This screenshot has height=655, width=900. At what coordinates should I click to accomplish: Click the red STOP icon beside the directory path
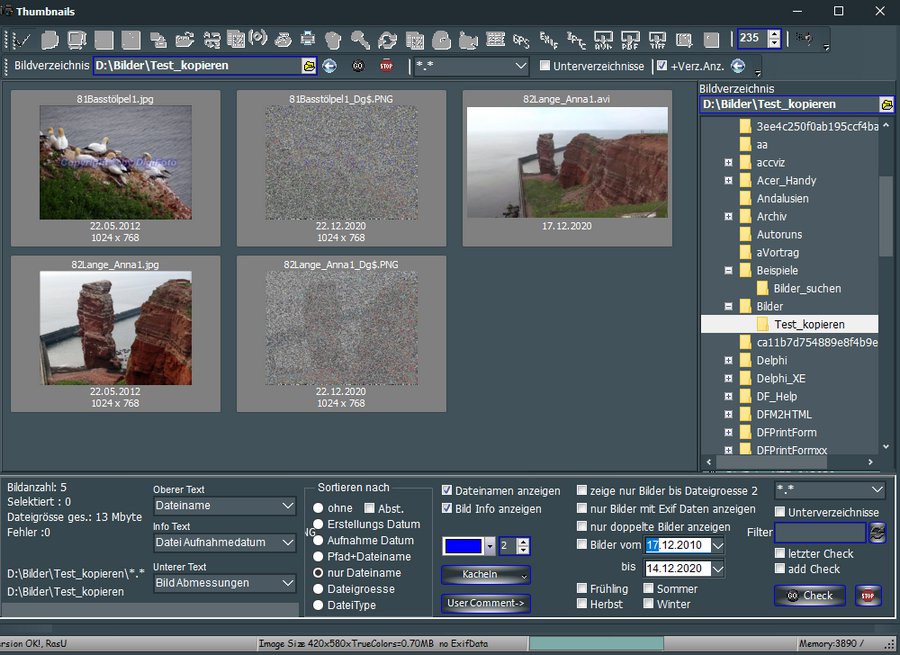click(x=387, y=66)
